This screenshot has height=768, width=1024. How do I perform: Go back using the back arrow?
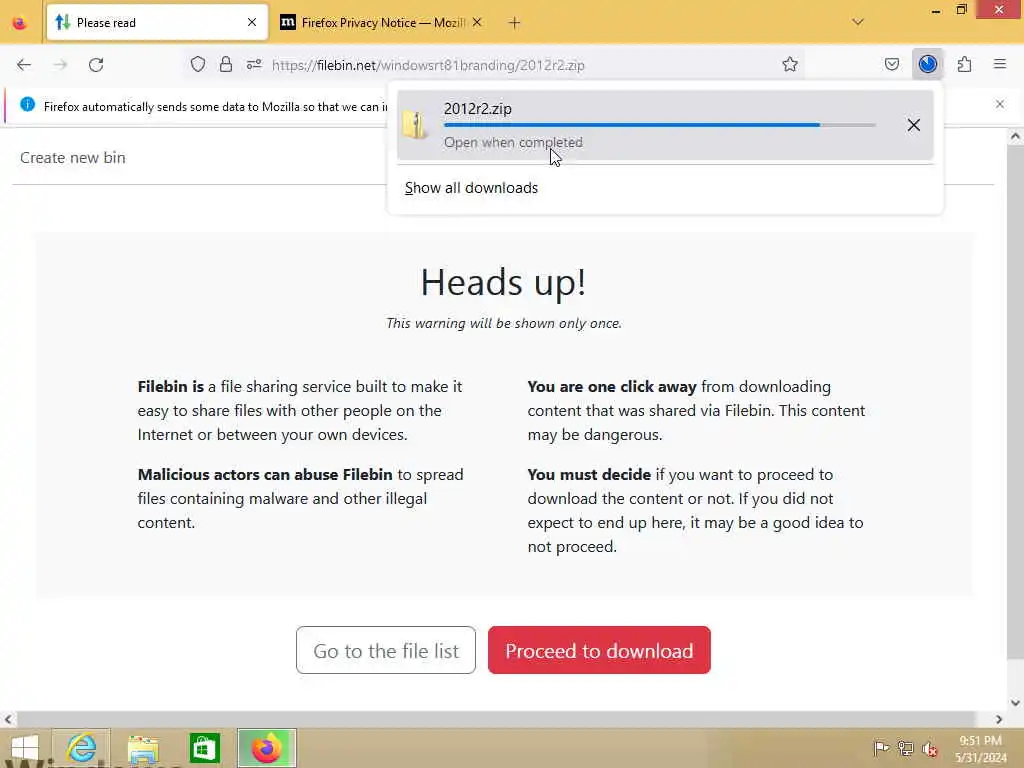[x=24, y=65]
